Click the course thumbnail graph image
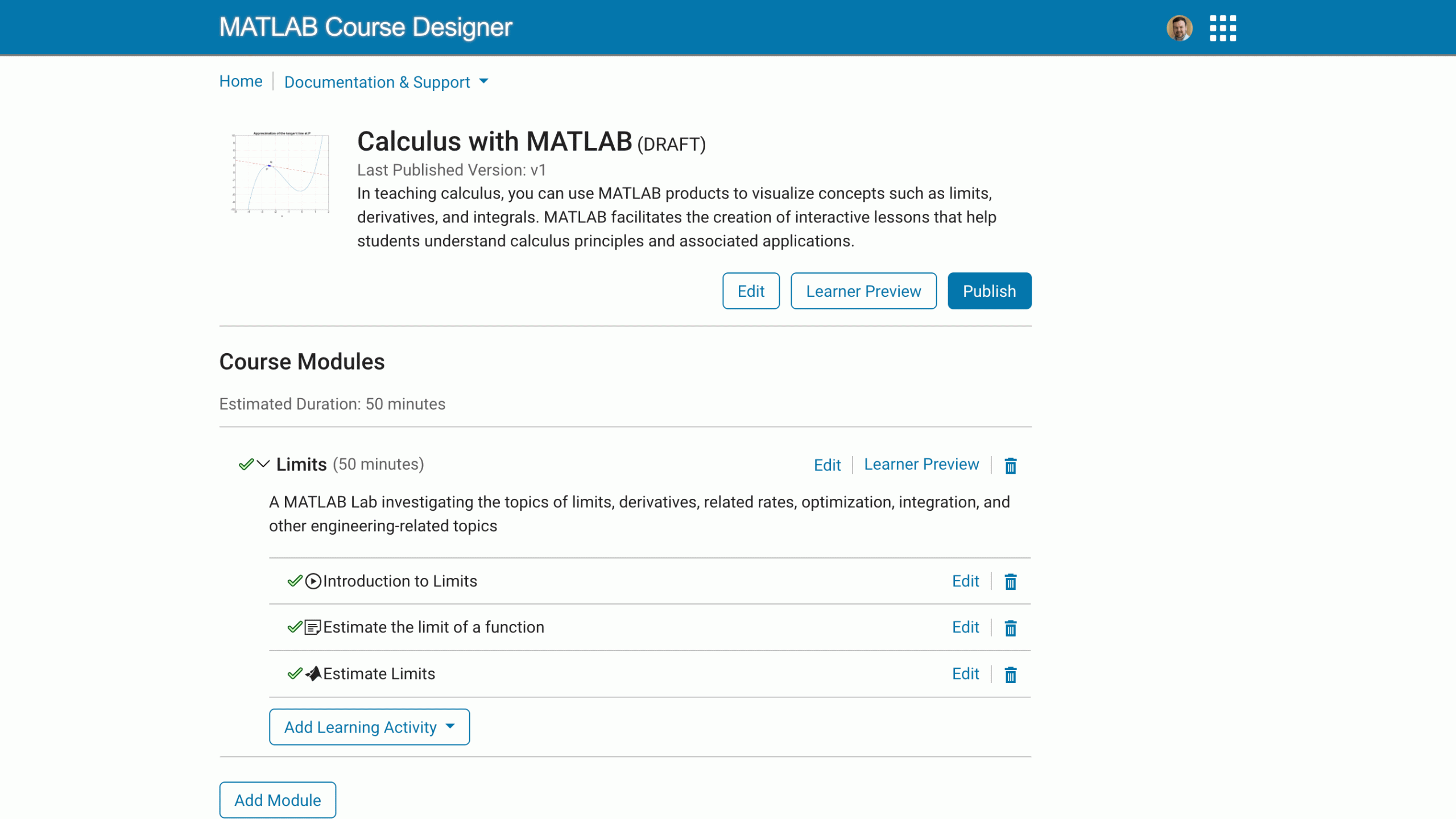 point(280,173)
